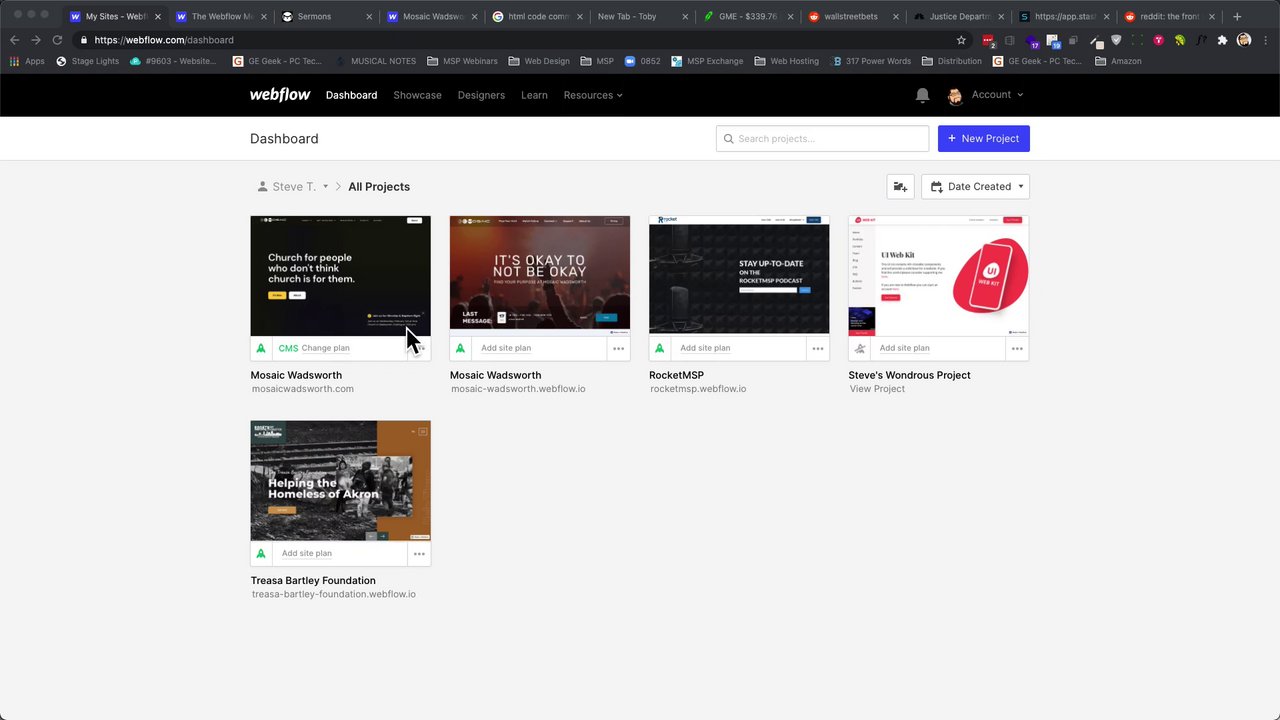Open the notifications bell

[922, 95]
